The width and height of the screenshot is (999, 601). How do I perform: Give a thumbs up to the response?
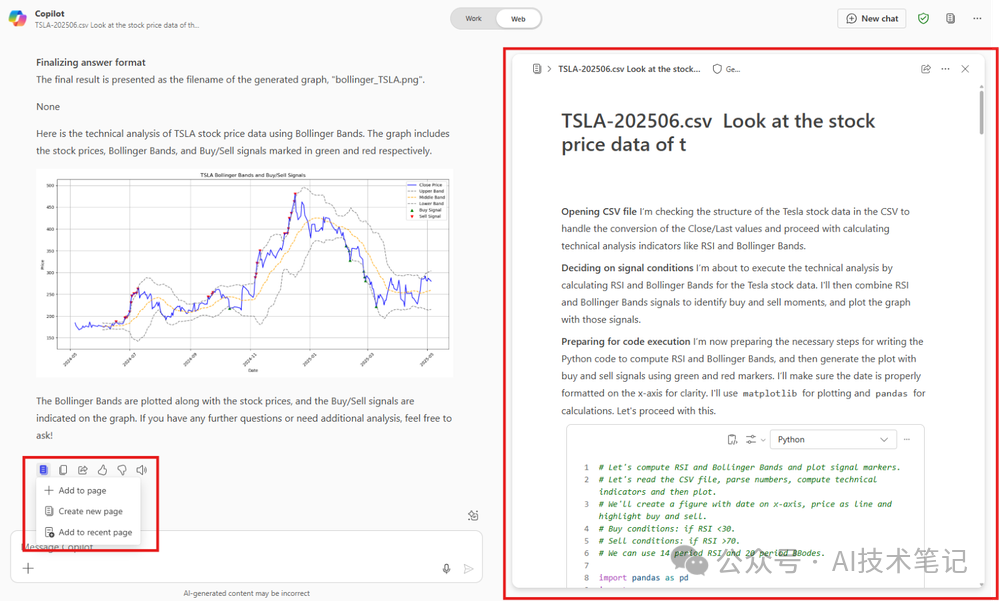[102, 470]
